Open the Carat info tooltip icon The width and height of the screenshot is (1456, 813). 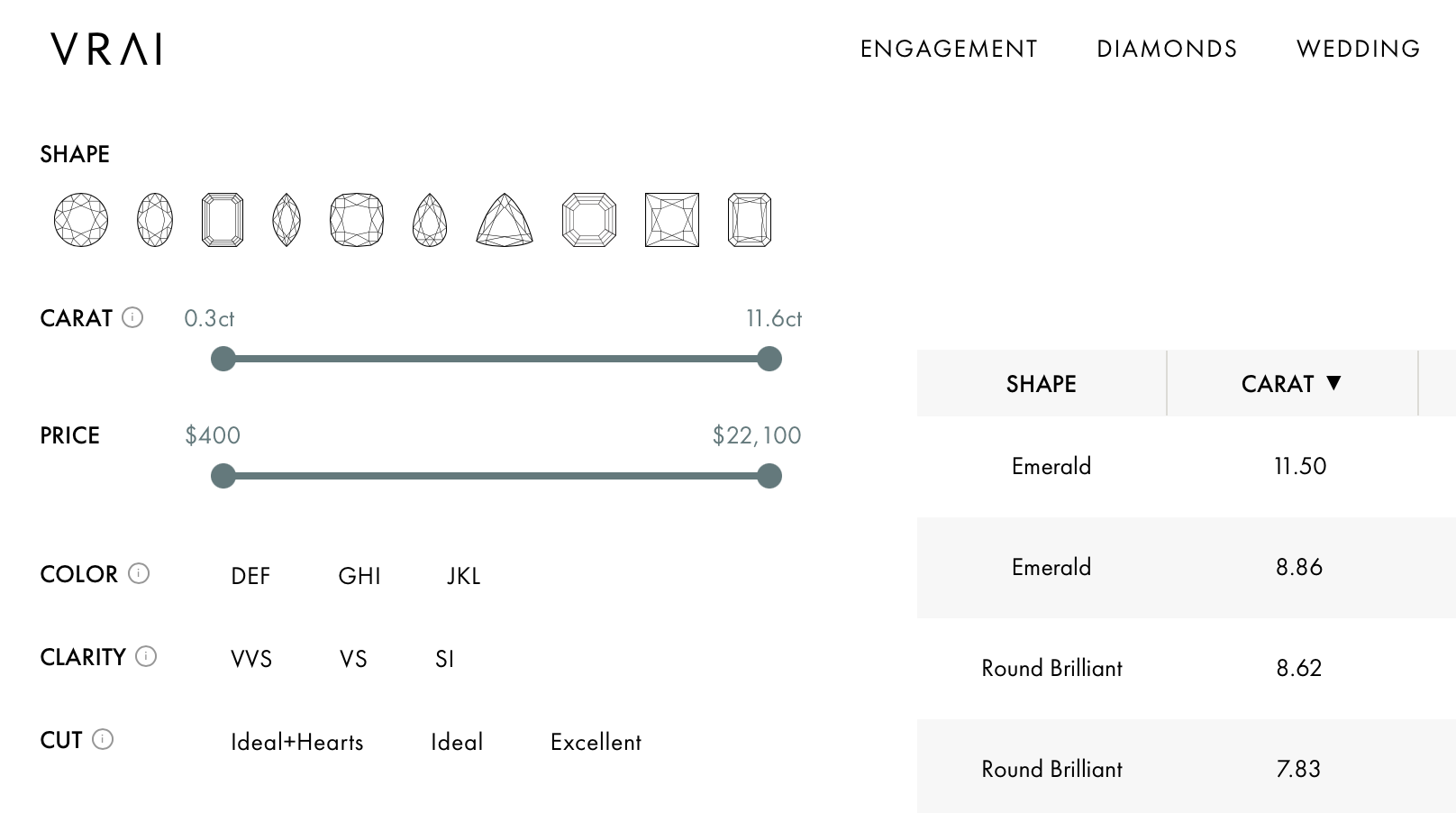132,317
